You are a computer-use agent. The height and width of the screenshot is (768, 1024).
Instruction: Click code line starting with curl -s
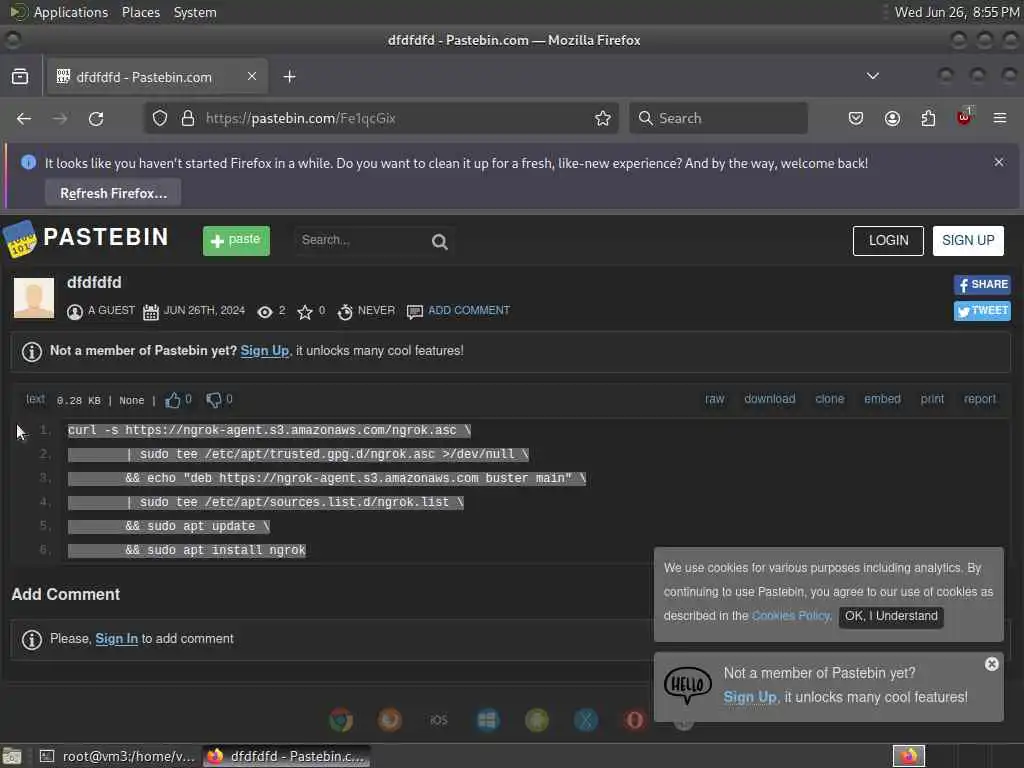[x=269, y=430]
